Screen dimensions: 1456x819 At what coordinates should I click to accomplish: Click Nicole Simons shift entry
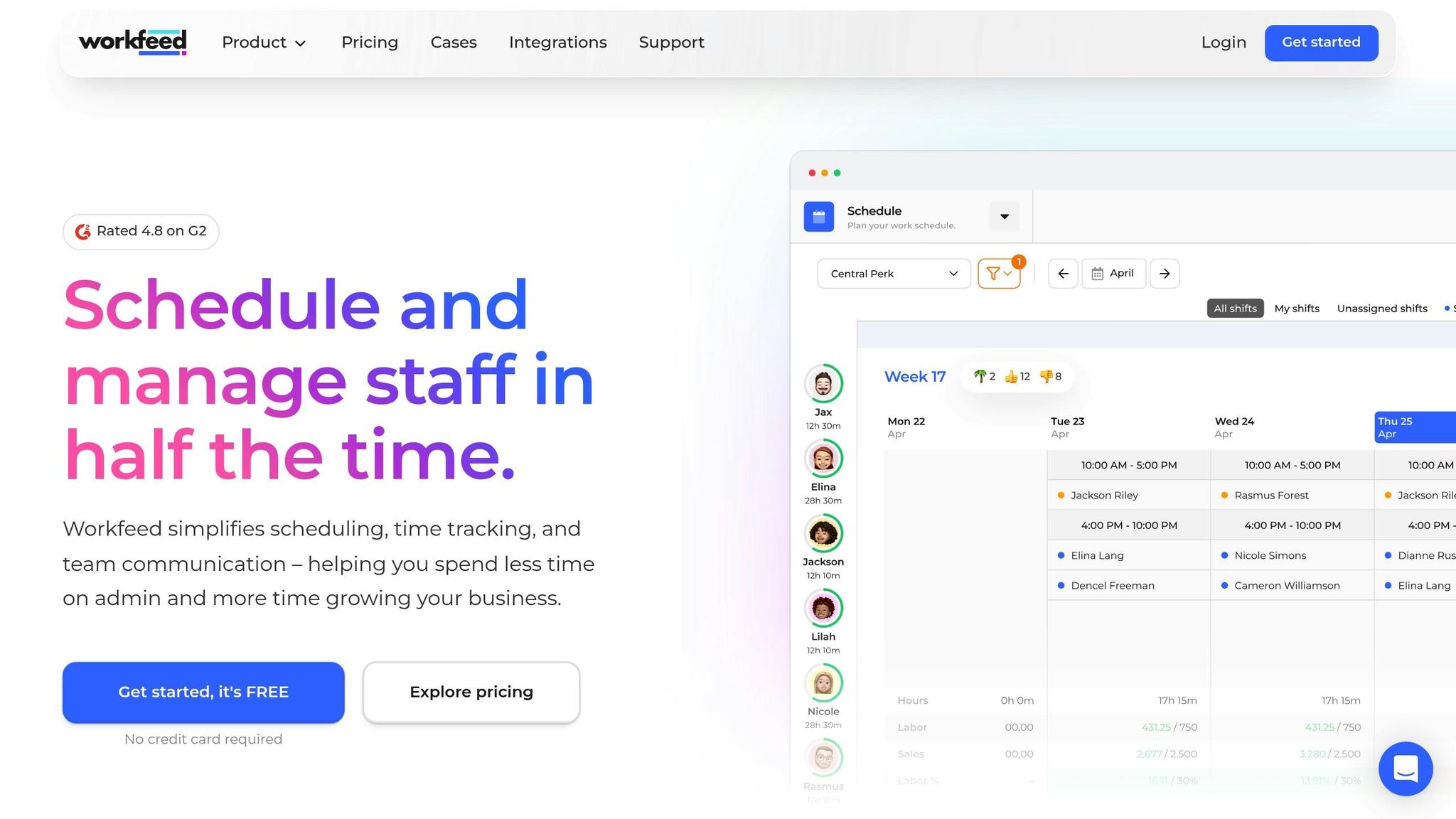pos(1292,556)
